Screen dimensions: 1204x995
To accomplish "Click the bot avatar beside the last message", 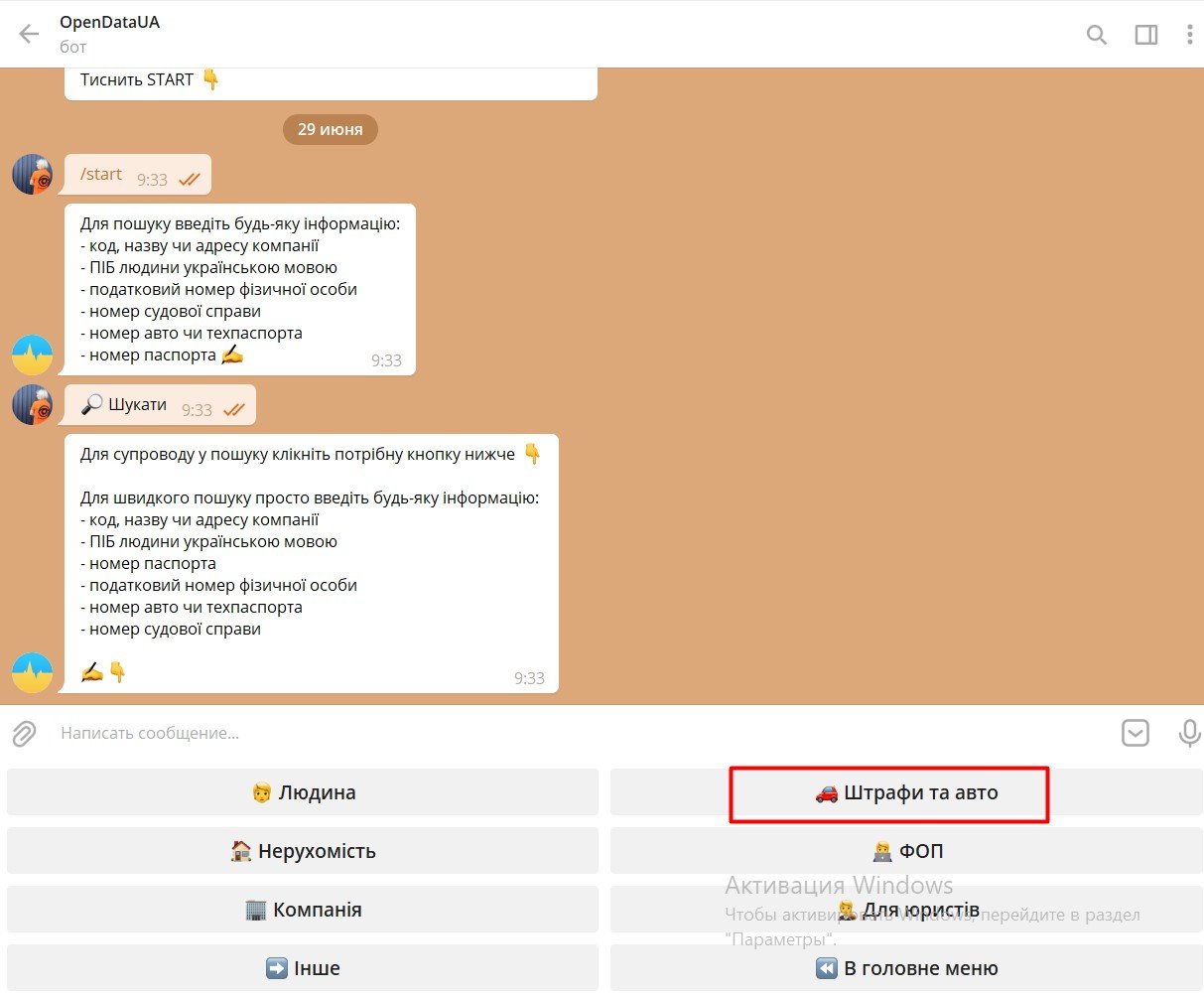I will pos(32,672).
